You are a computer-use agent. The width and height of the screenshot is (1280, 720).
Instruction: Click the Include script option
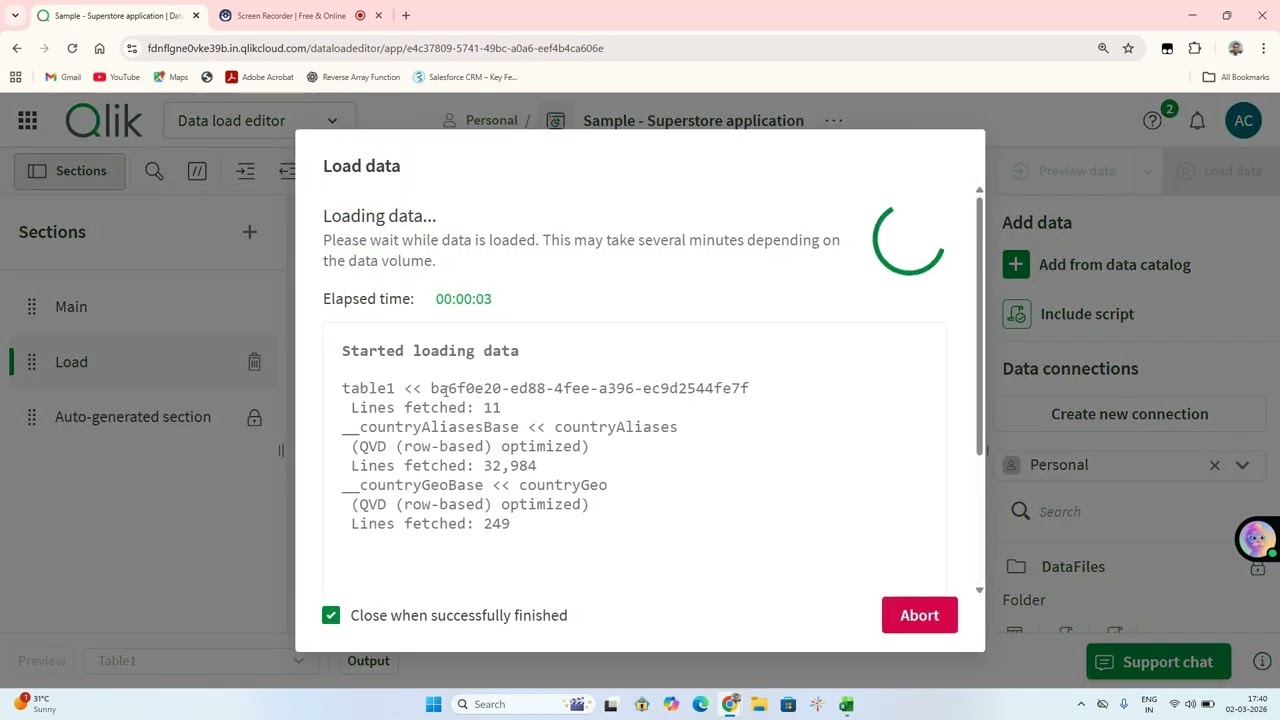pos(1087,314)
